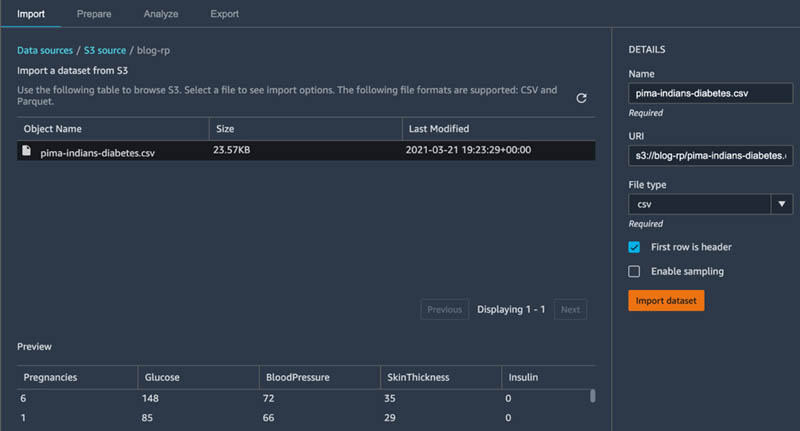Click the blog-rp breadcrumb text

[154, 50]
